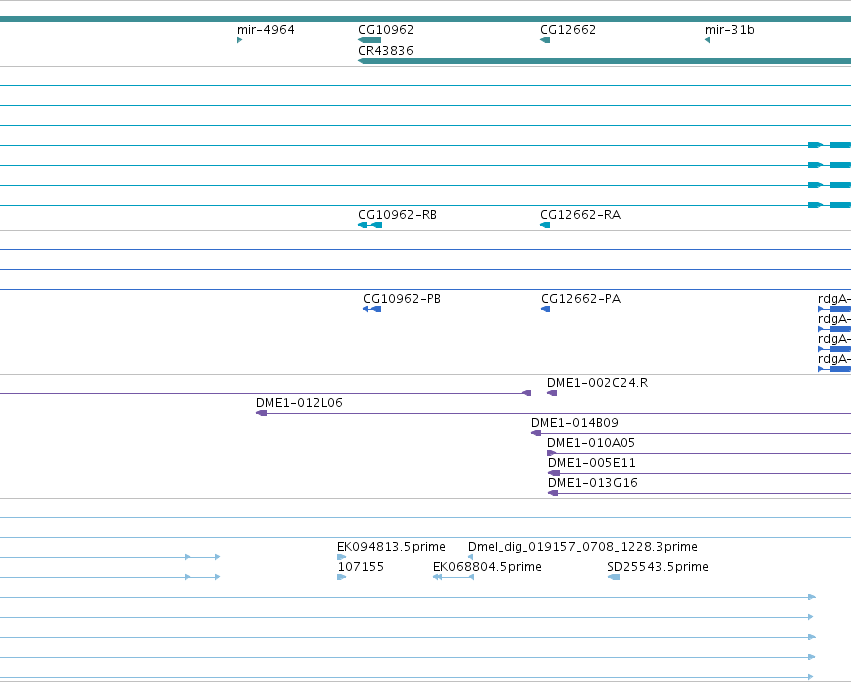
Task: Select the EK094813.5prime EST glyph
Action: pos(341,557)
